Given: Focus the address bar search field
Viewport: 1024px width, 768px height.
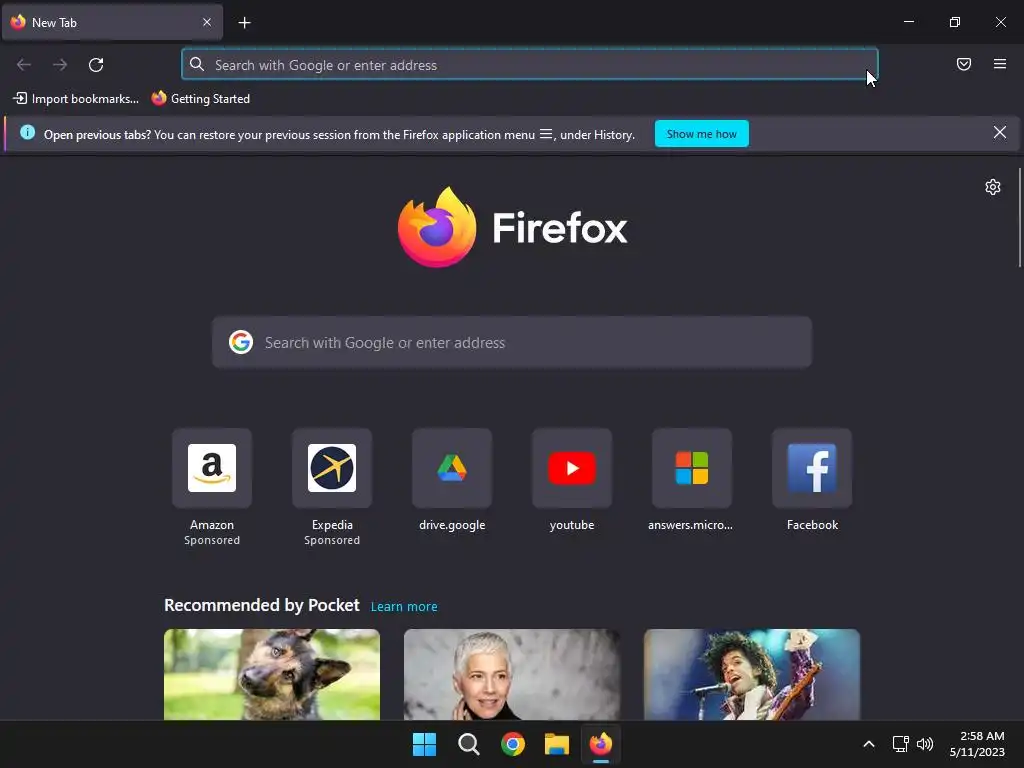Looking at the screenshot, I should [x=530, y=65].
